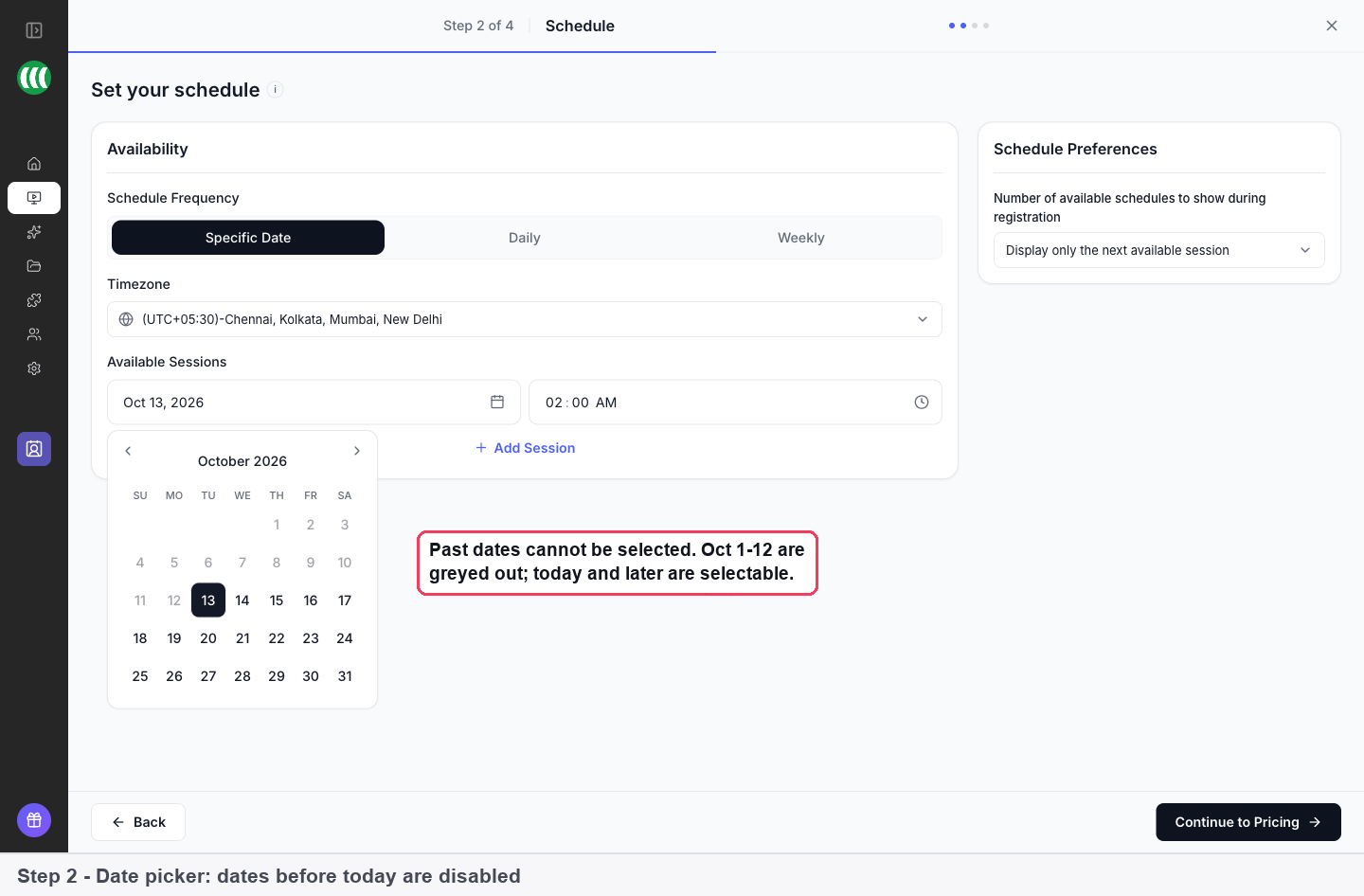Go to previous month in calendar
1364x896 pixels.
[128, 451]
